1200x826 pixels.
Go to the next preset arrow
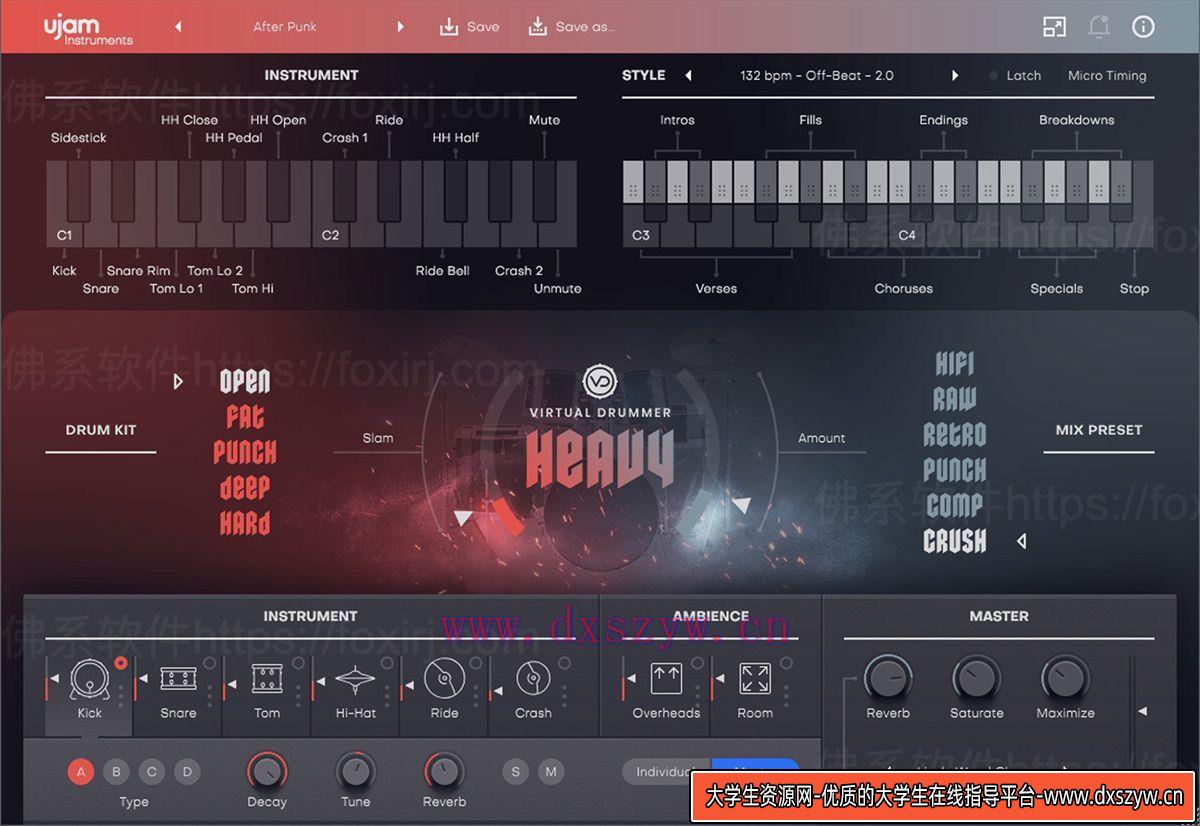tap(401, 27)
